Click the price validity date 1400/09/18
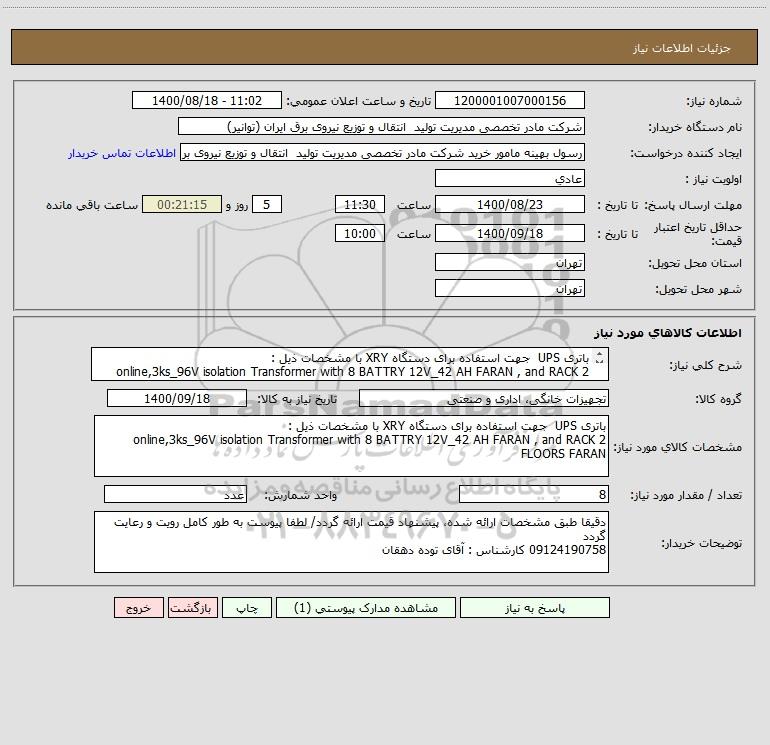Viewport: 770px width, 745px height. click(510, 233)
